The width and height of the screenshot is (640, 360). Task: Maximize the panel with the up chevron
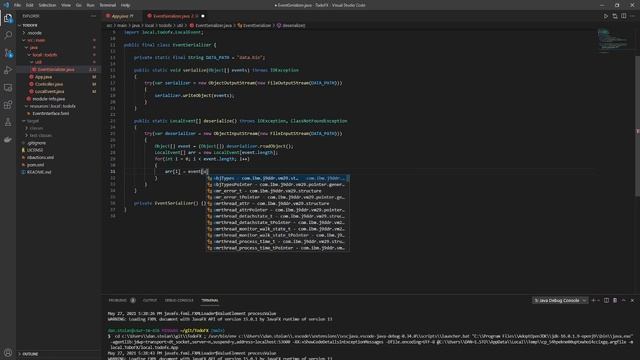click(624, 300)
